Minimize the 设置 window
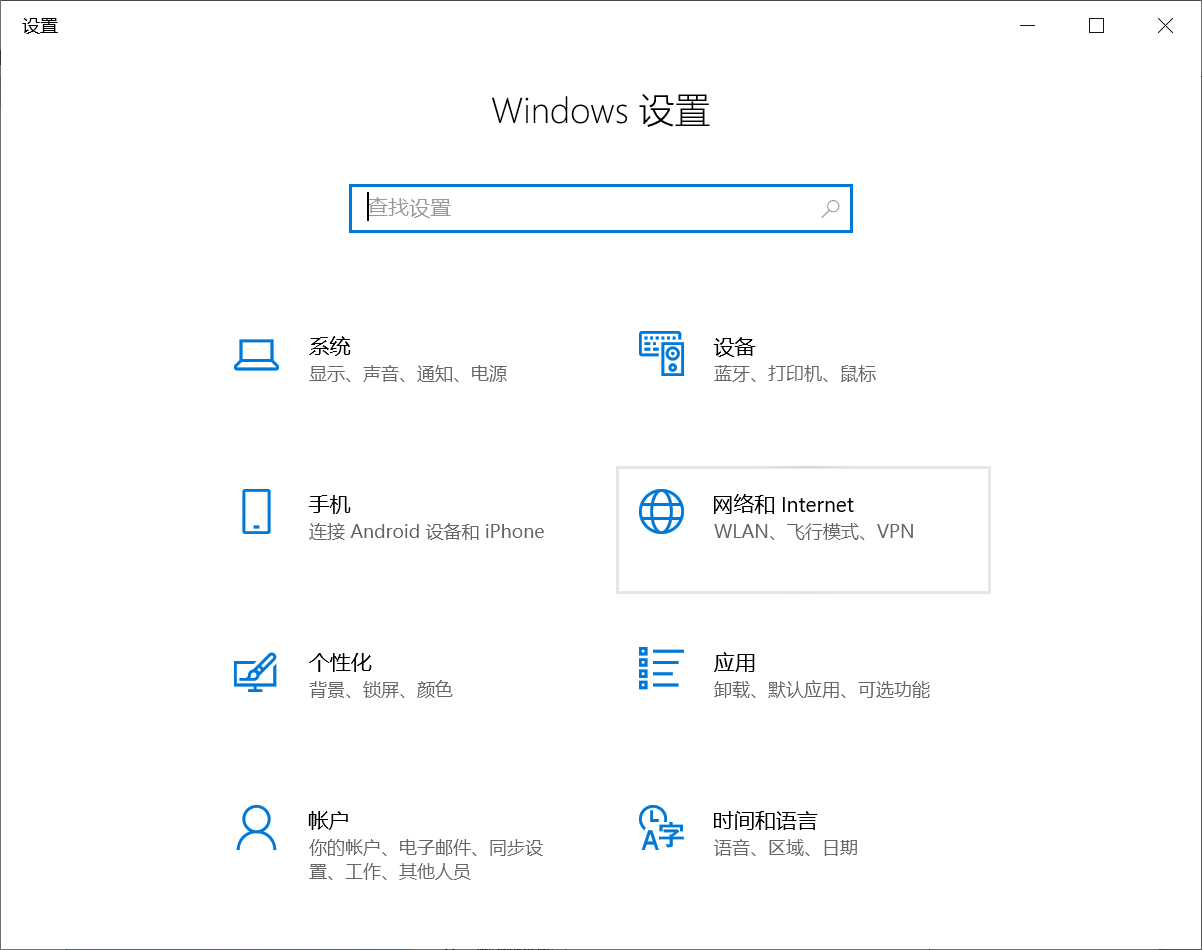 1027,26
